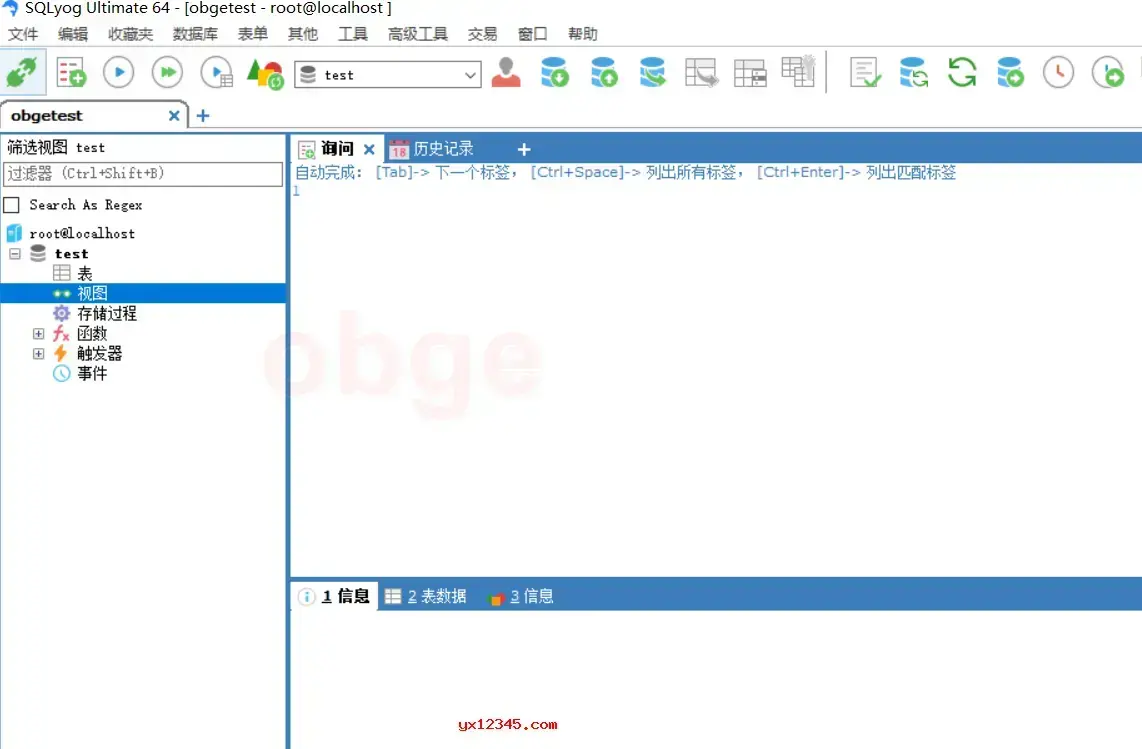Open the 窗口 menu
The height and width of the screenshot is (749, 1142).
(x=532, y=34)
